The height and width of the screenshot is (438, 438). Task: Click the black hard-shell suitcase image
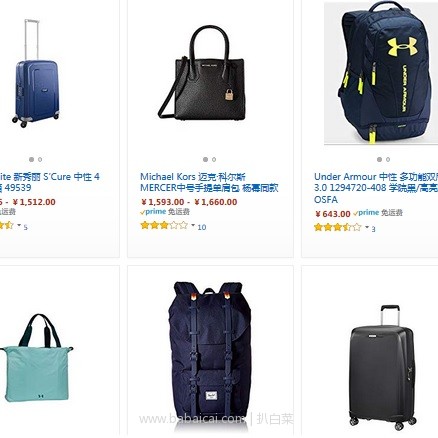(x=383, y=367)
